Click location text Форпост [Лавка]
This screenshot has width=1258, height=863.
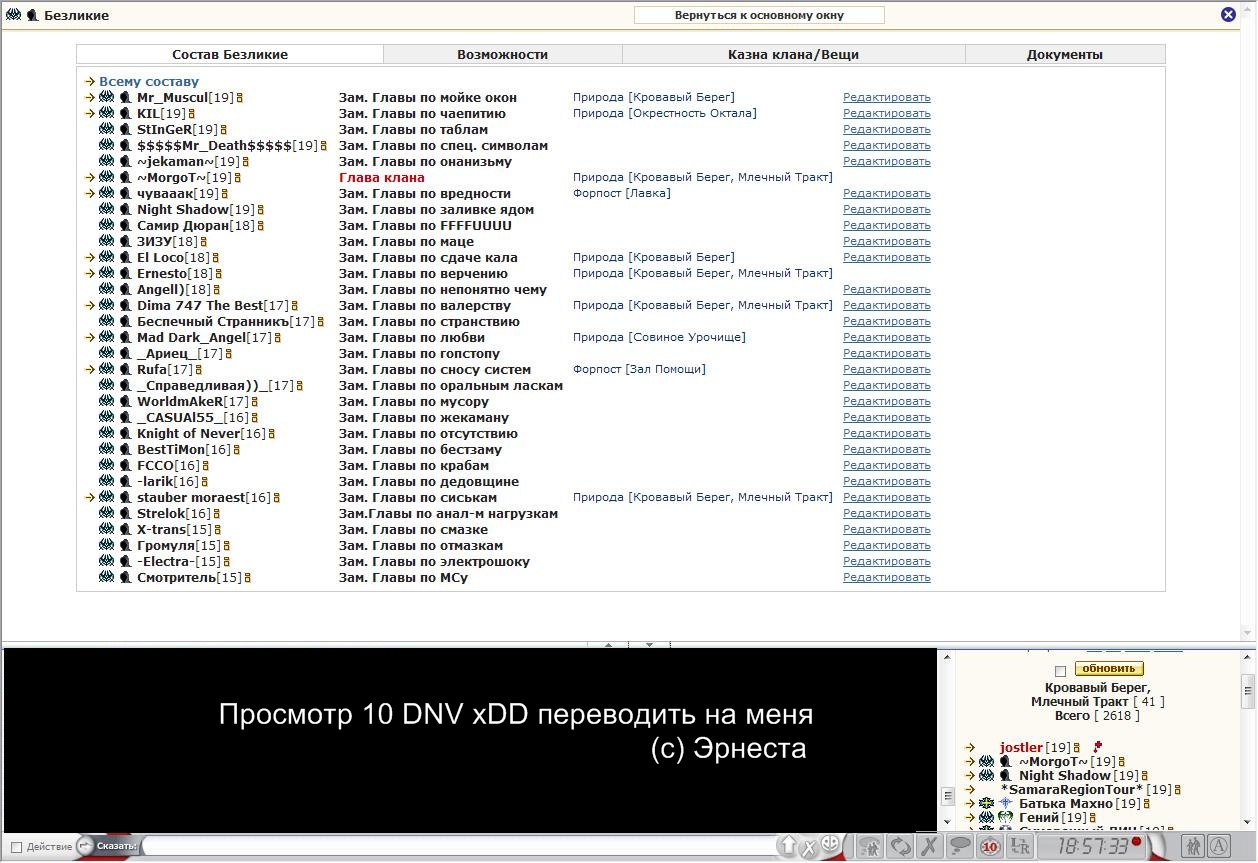tap(622, 194)
